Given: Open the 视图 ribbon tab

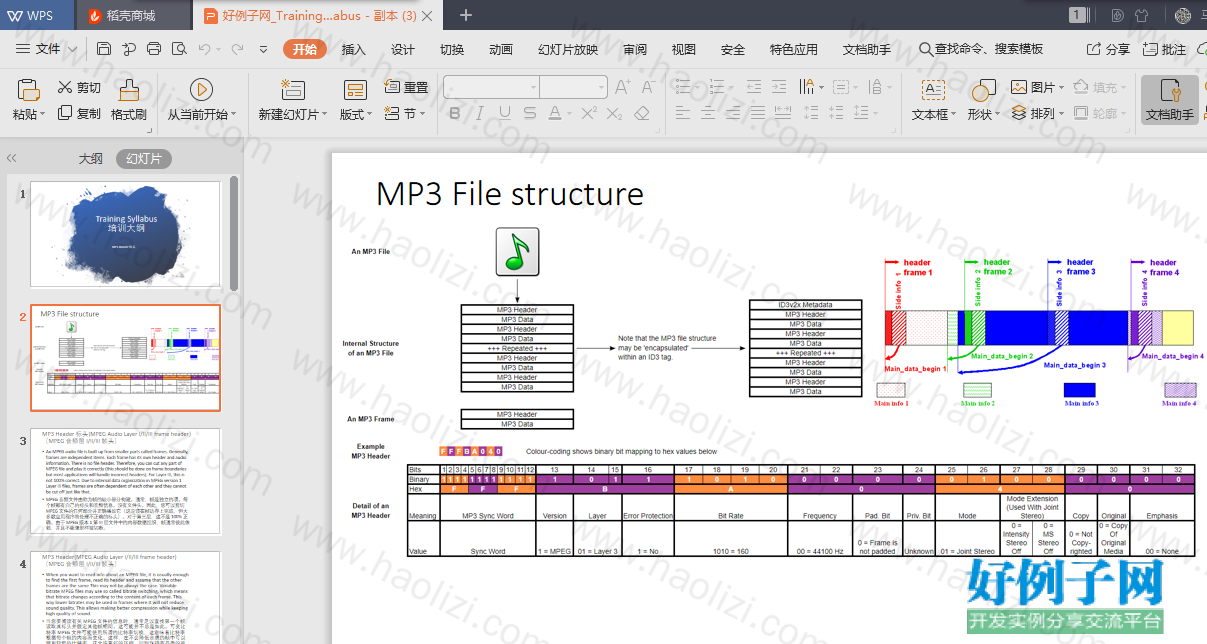Looking at the screenshot, I should pos(684,49).
